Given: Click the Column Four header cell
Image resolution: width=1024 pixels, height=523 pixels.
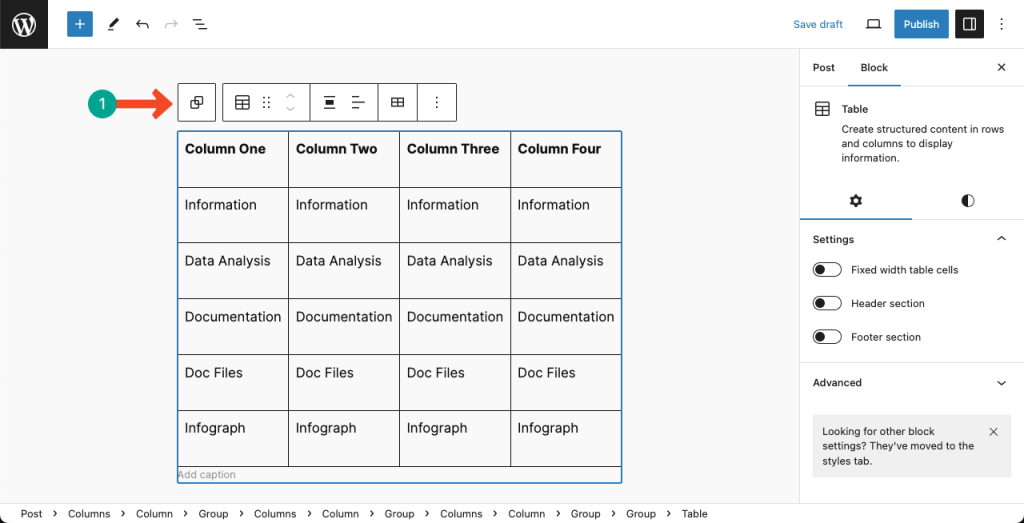Looking at the screenshot, I should point(566,159).
